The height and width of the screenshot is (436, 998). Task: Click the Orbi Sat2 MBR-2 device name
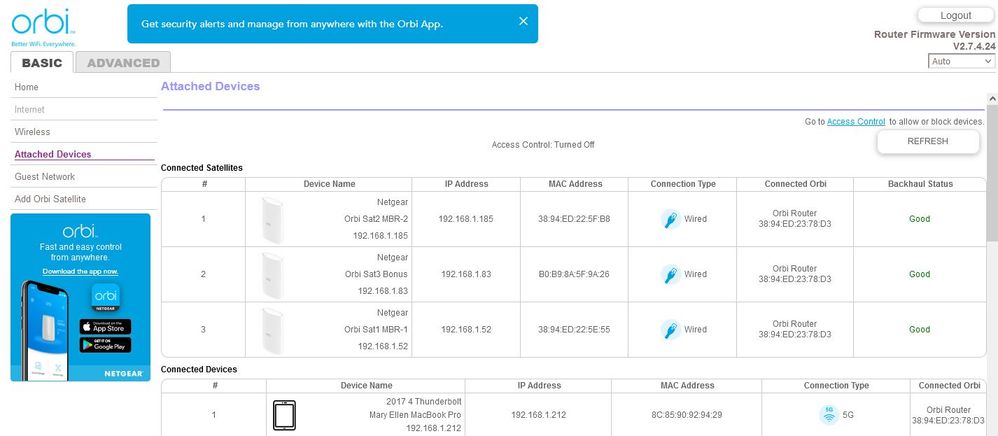tap(376, 219)
